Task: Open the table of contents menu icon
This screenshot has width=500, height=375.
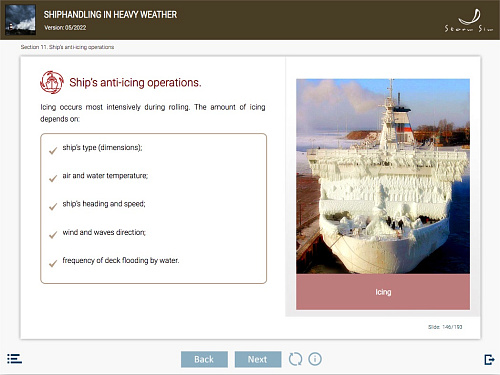Action: pos(14,359)
